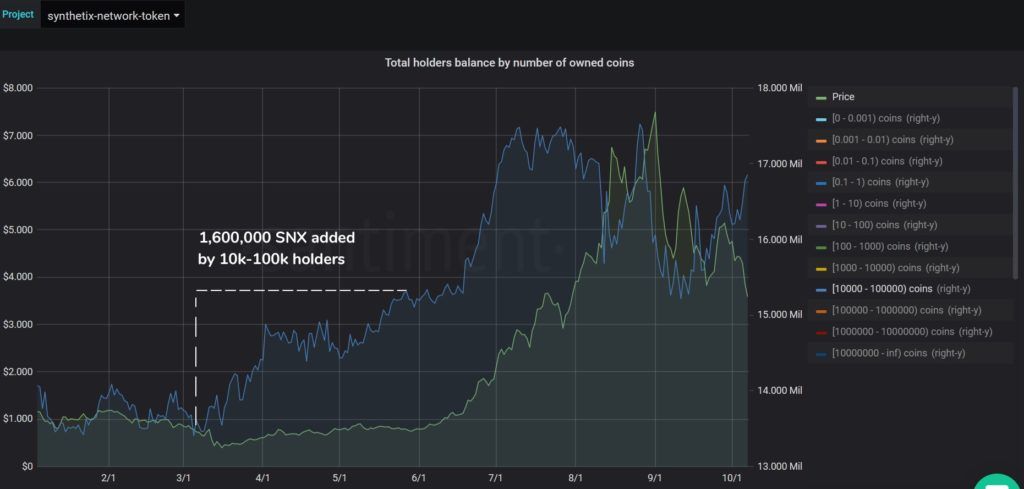Screen dimensions: 1024x489
Task: Open the green chat widget bubble
Action: click(999, 482)
